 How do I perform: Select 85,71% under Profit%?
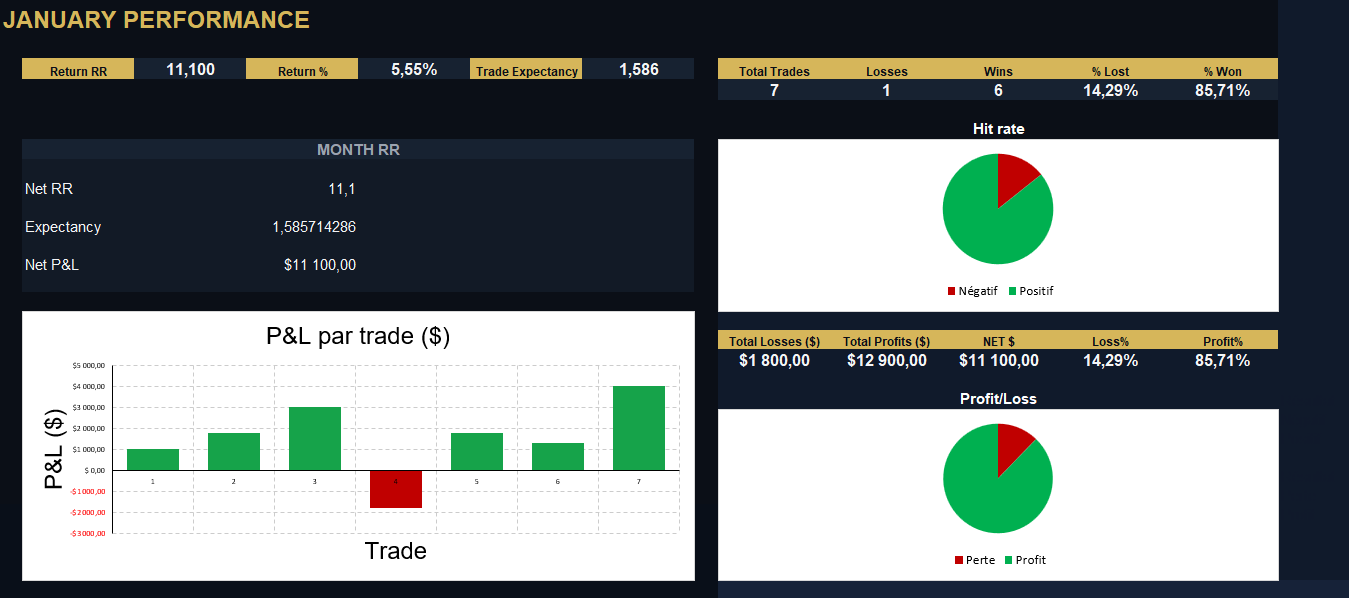[1222, 360]
